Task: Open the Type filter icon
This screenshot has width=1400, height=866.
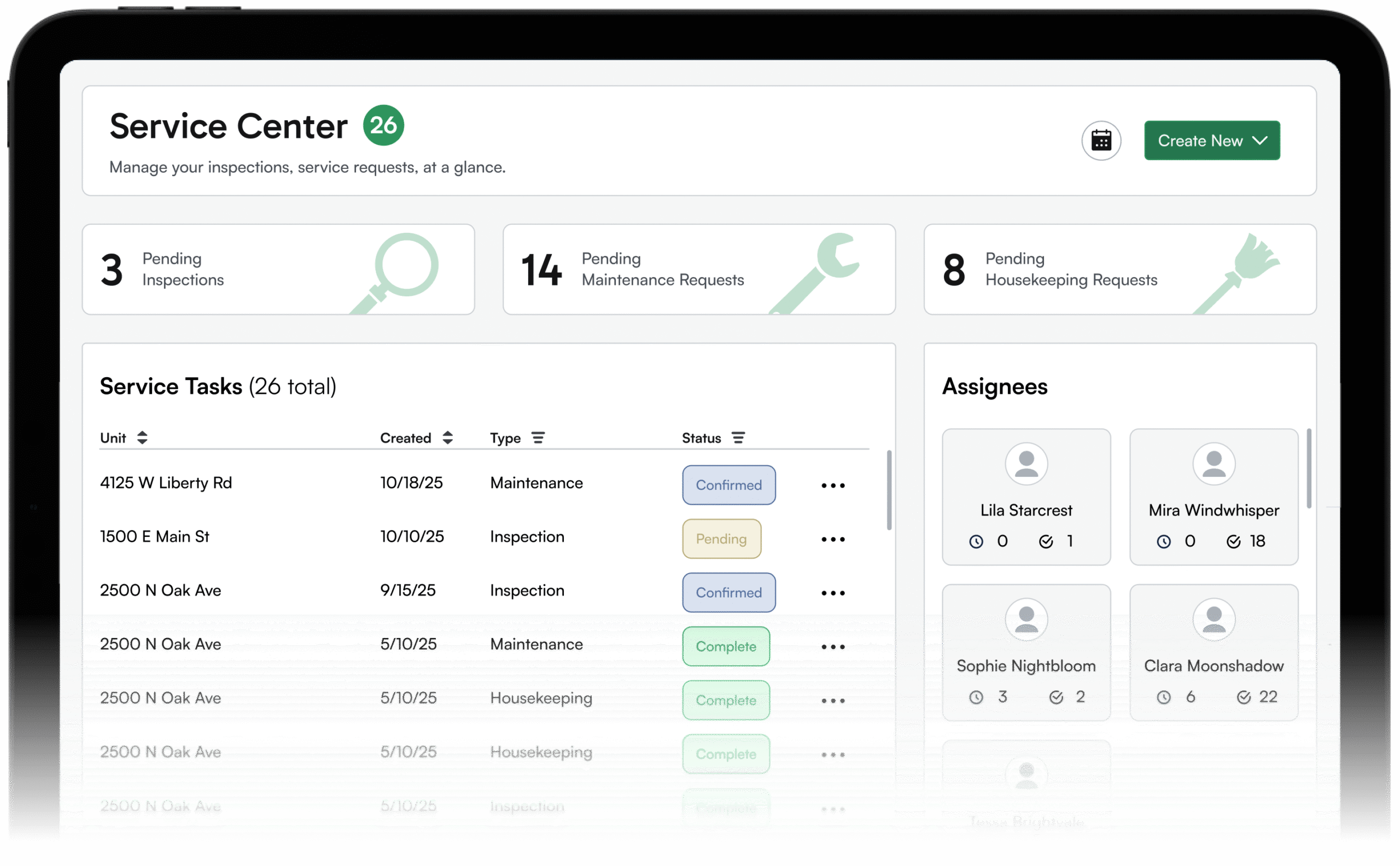Action: tap(538, 437)
